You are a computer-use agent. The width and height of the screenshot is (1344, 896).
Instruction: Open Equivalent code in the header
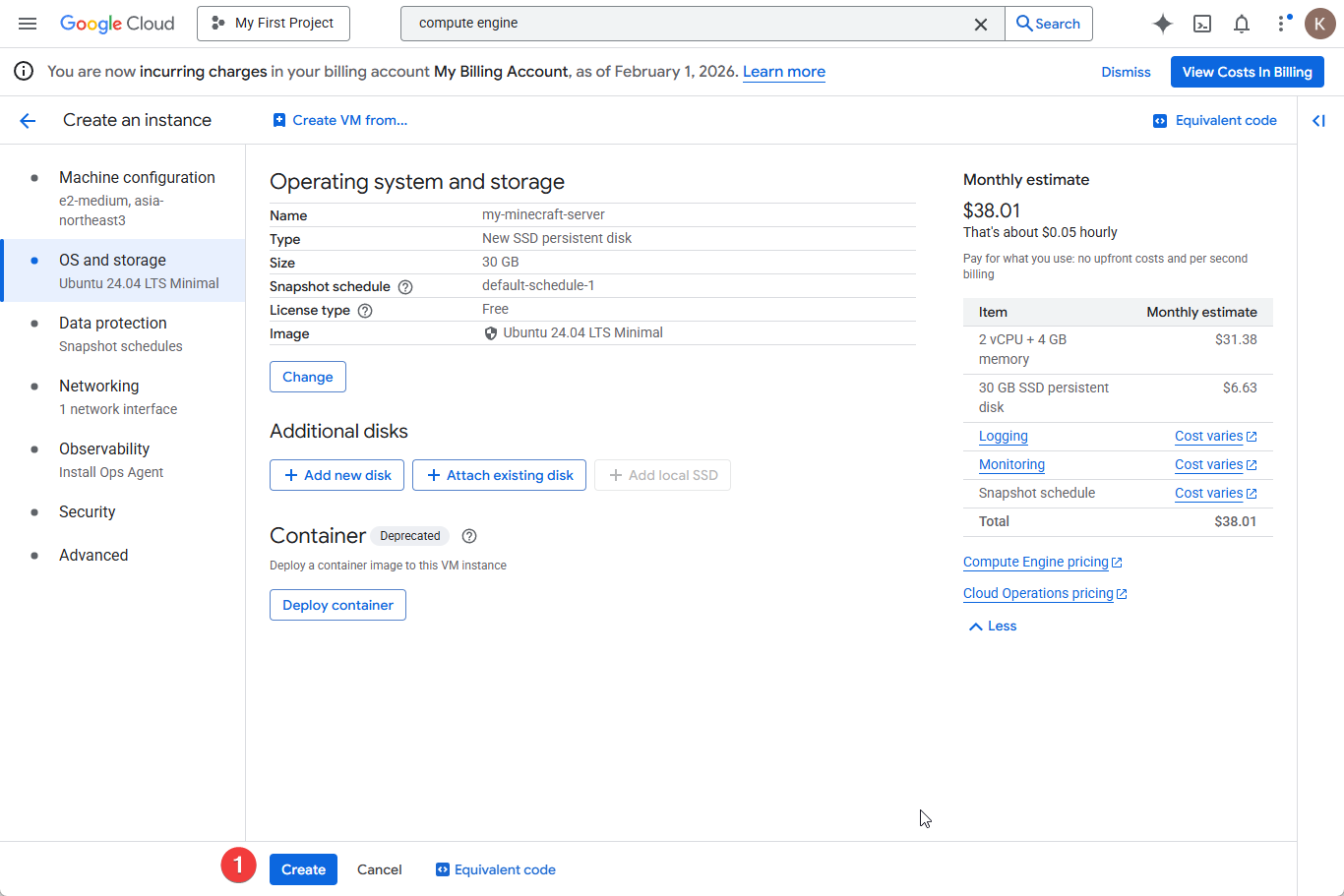(1215, 120)
